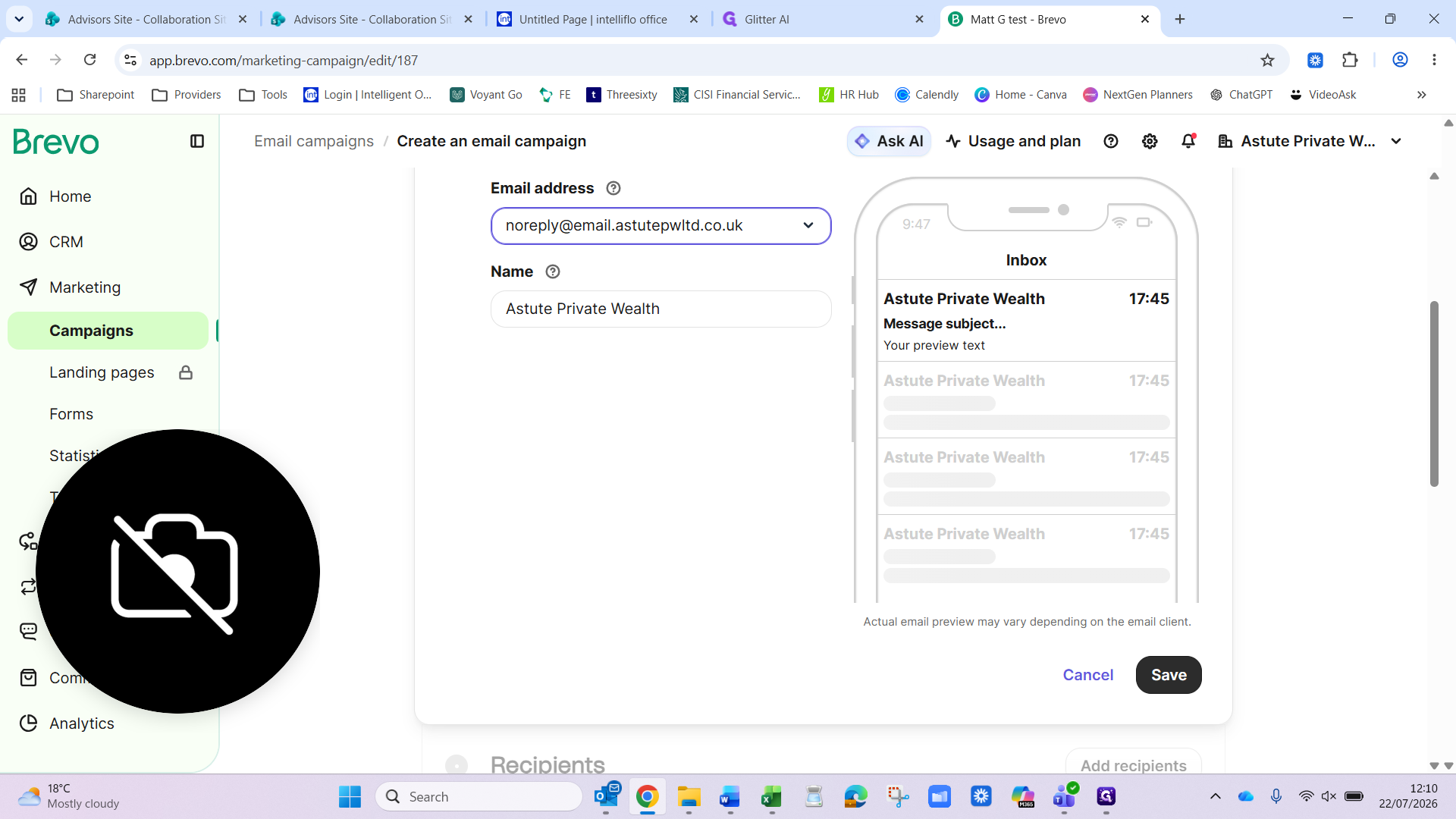Open the Sharepoint bookmarks folder

(96, 95)
